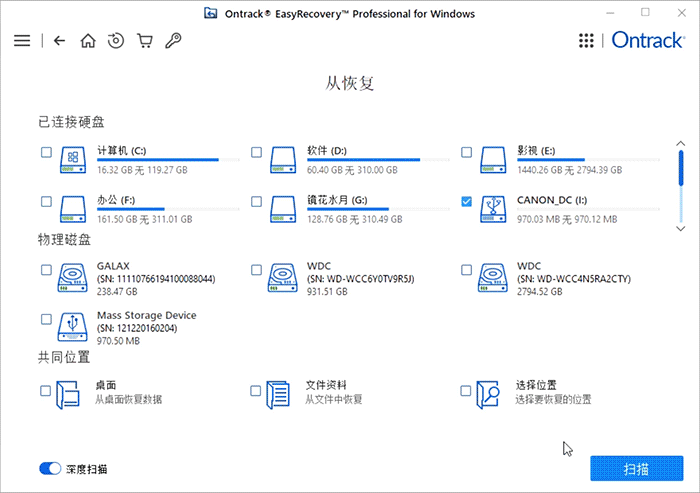Click the drive list scroll down arrow
700x493 pixels.
tap(680, 229)
